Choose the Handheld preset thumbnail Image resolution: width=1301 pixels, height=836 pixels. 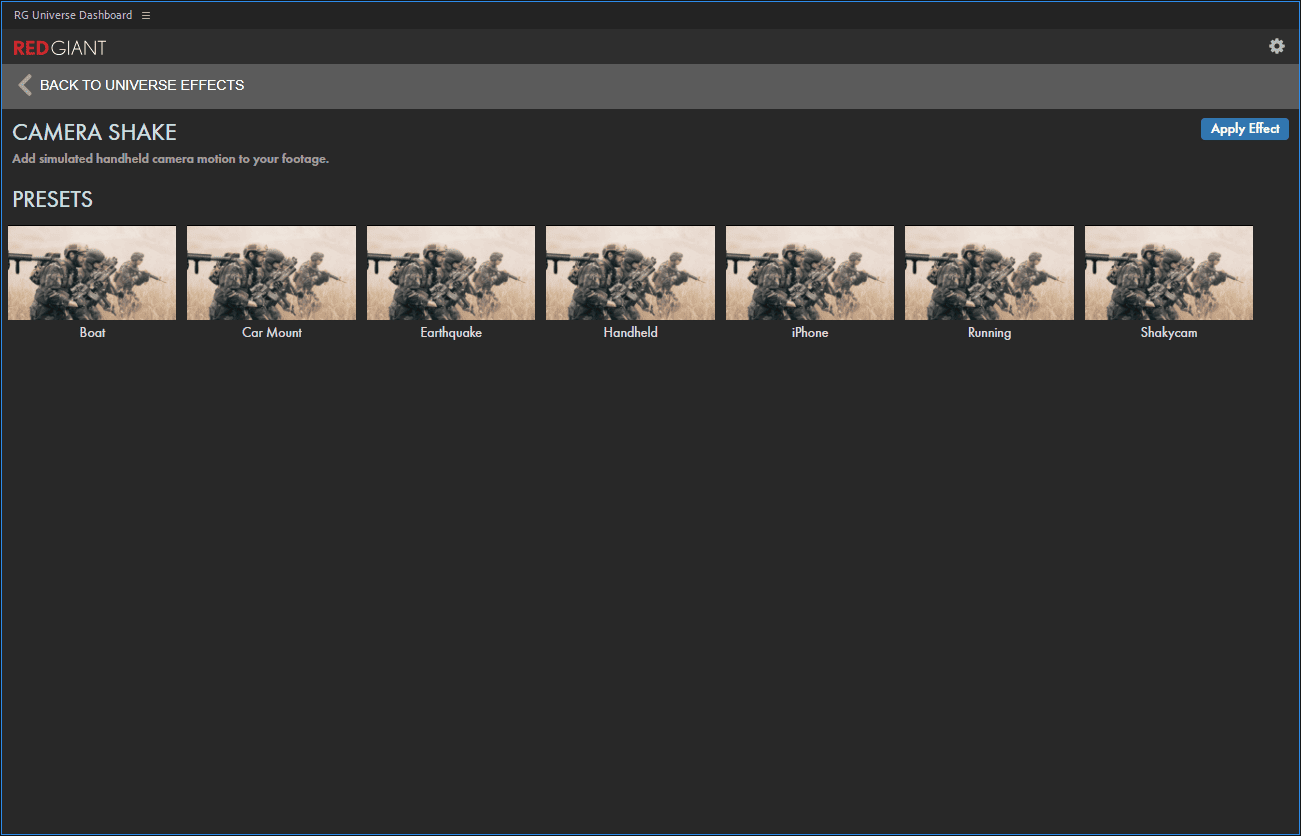coord(630,273)
